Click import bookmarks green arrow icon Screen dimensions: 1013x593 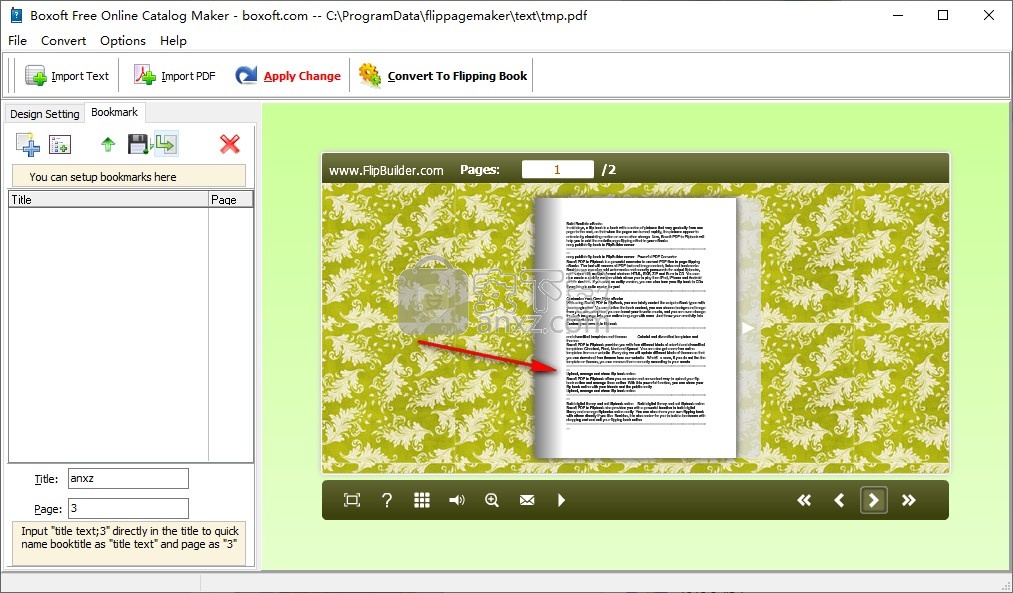pyautogui.click(x=166, y=144)
